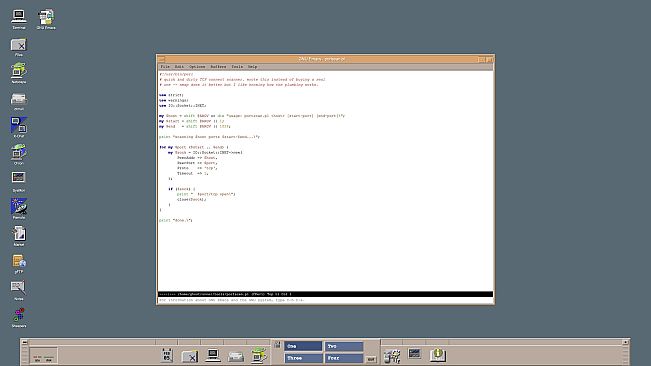The height and width of the screenshot is (366, 651).
Task: Open the Emacs Tools menu
Action: click(237, 66)
